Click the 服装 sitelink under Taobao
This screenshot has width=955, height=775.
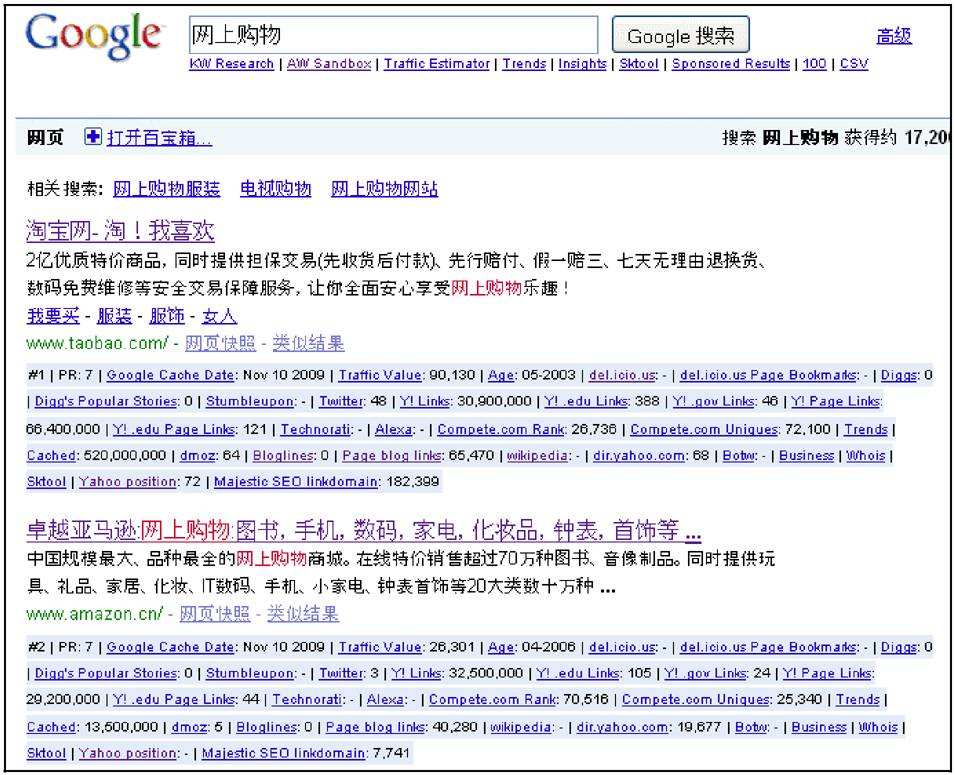pyautogui.click(x=114, y=316)
